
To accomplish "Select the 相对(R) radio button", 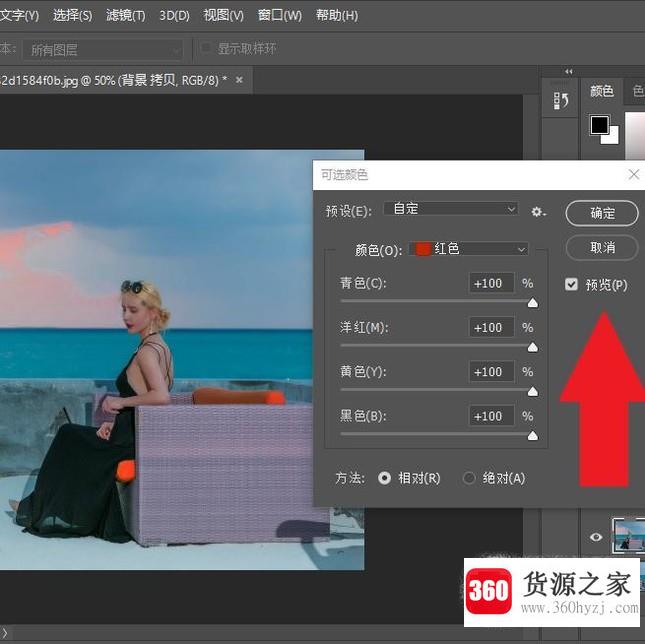I will [x=384, y=478].
